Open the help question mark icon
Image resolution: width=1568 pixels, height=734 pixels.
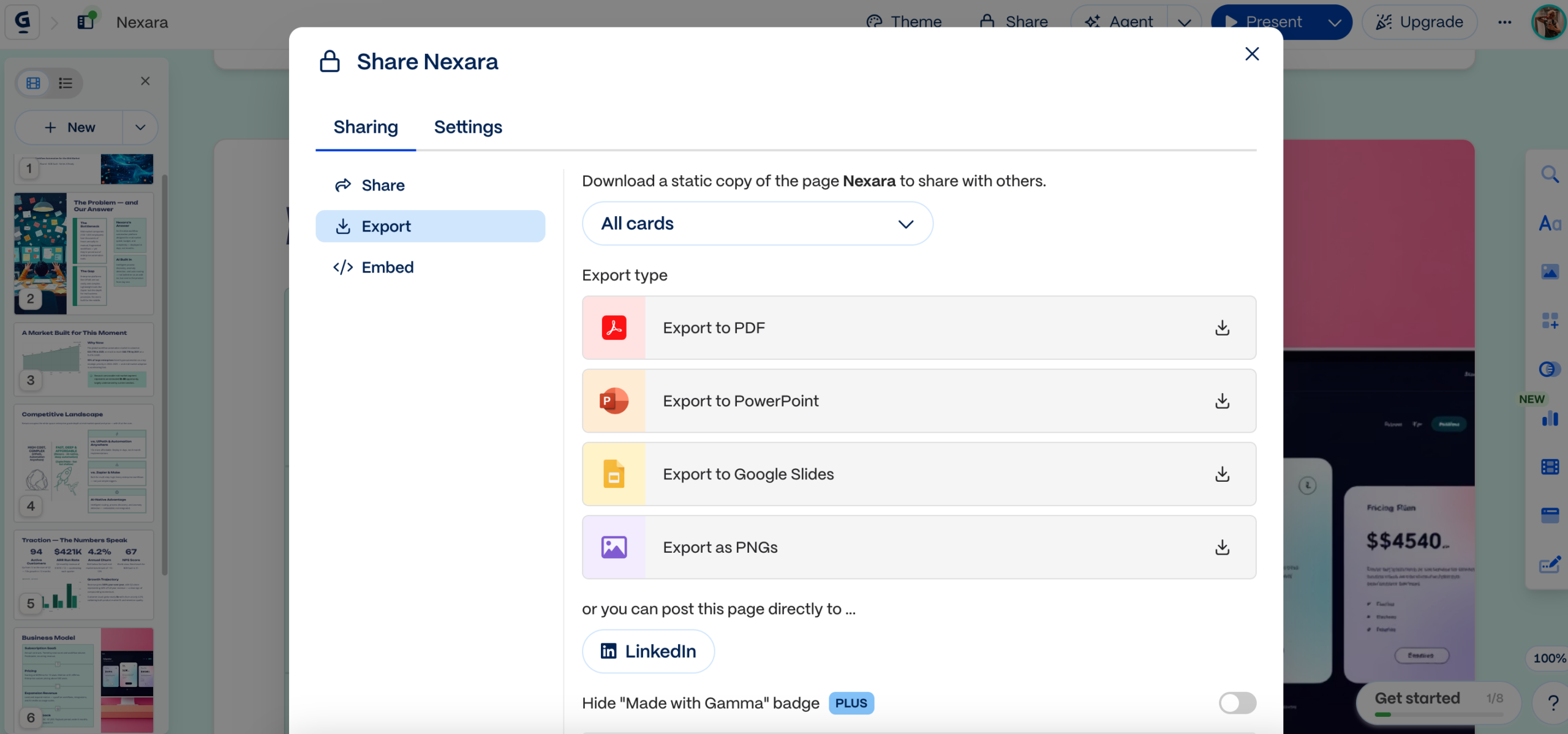[1553, 703]
